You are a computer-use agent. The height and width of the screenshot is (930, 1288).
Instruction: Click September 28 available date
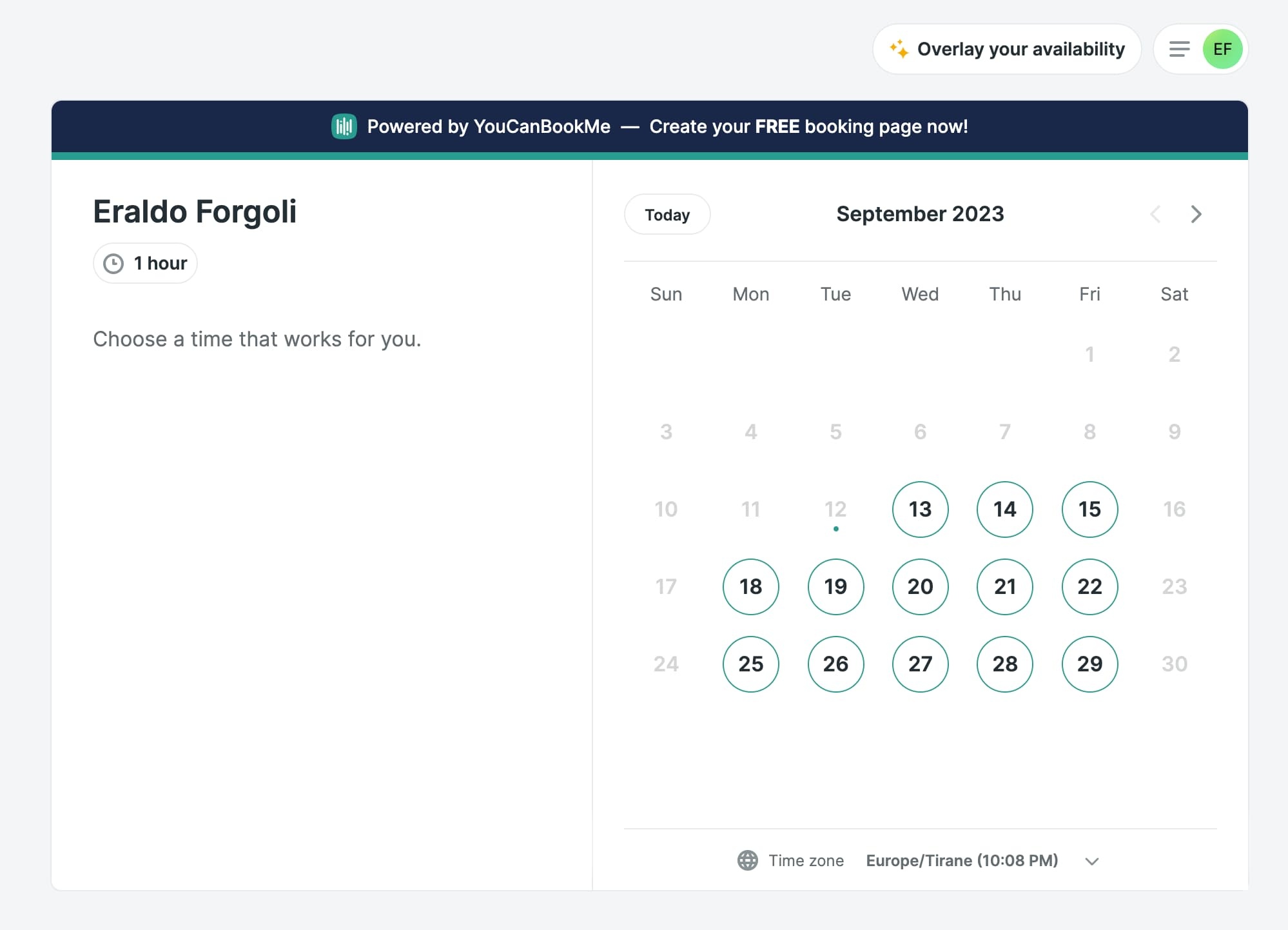tap(1005, 663)
